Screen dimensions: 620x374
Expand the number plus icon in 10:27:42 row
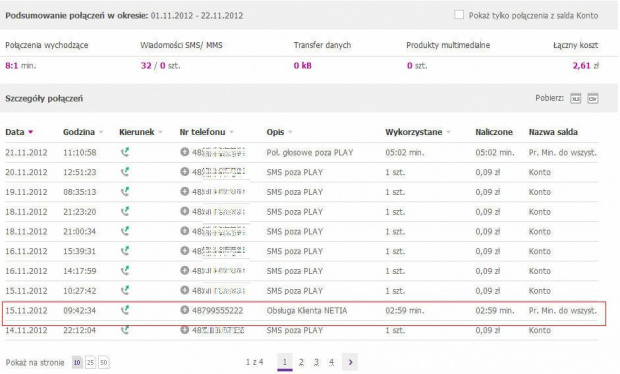[184, 290]
